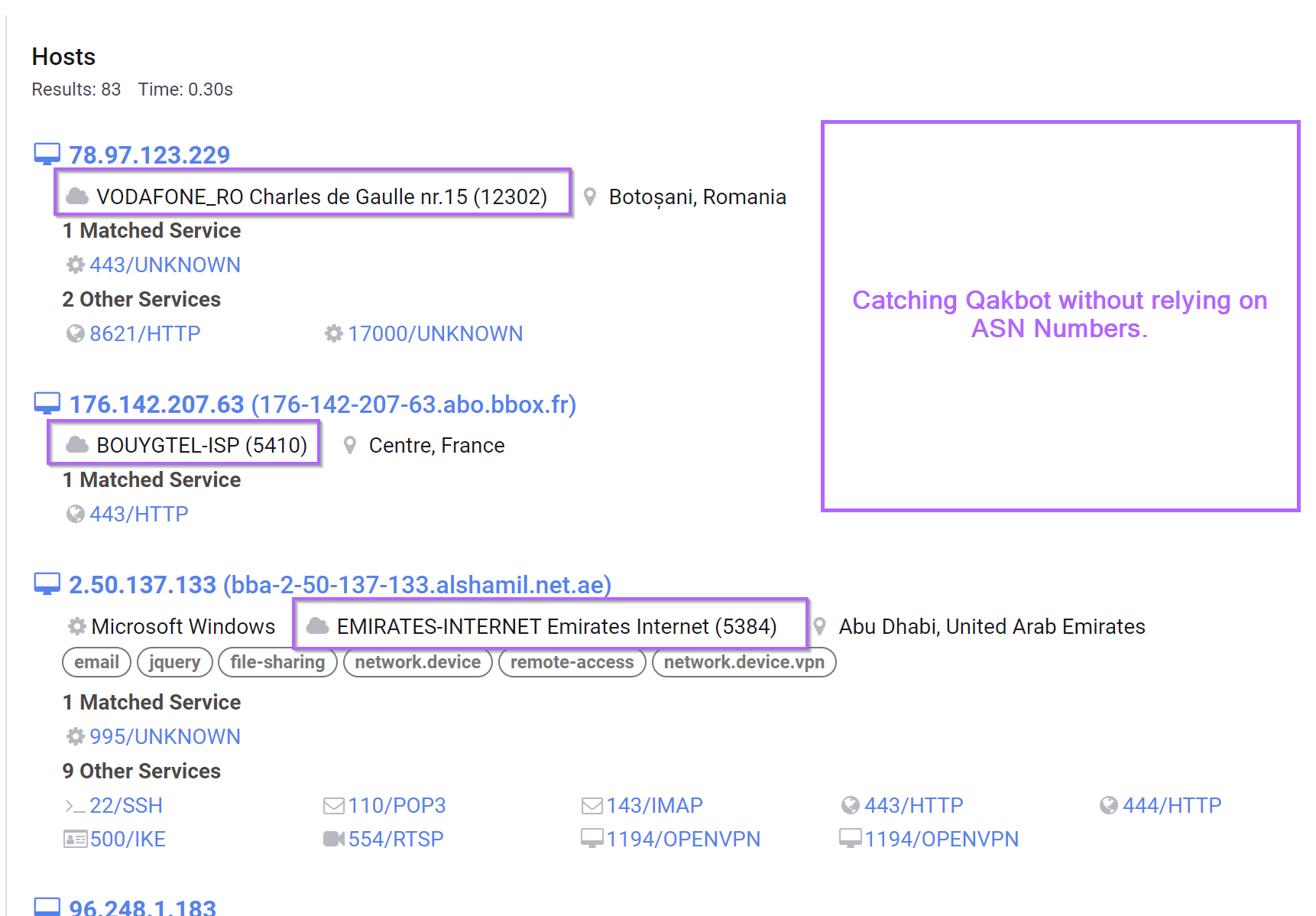
Task: Click location pin beside Abu Dhabi
Action: [x=820, y=626]
